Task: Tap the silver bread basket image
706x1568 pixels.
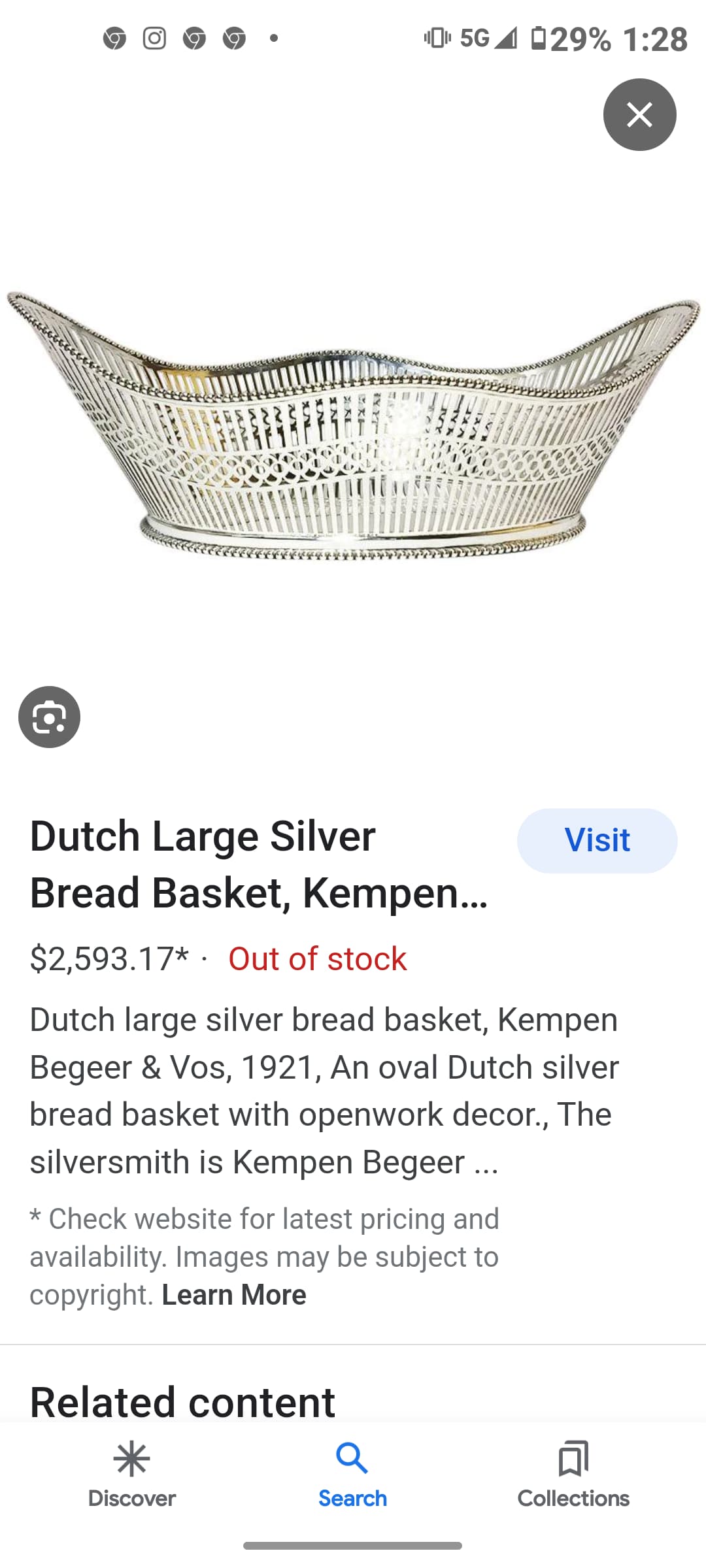Action: [353, 426]
